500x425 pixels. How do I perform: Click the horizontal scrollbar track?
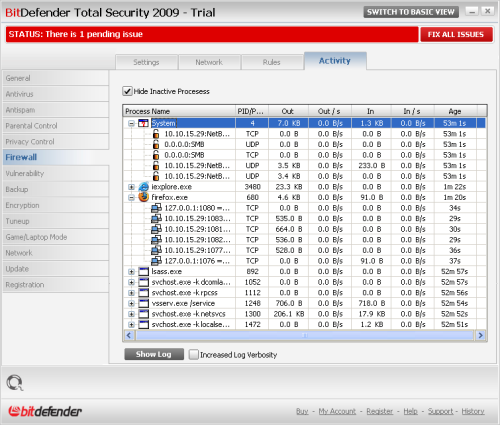coord(304,335)
